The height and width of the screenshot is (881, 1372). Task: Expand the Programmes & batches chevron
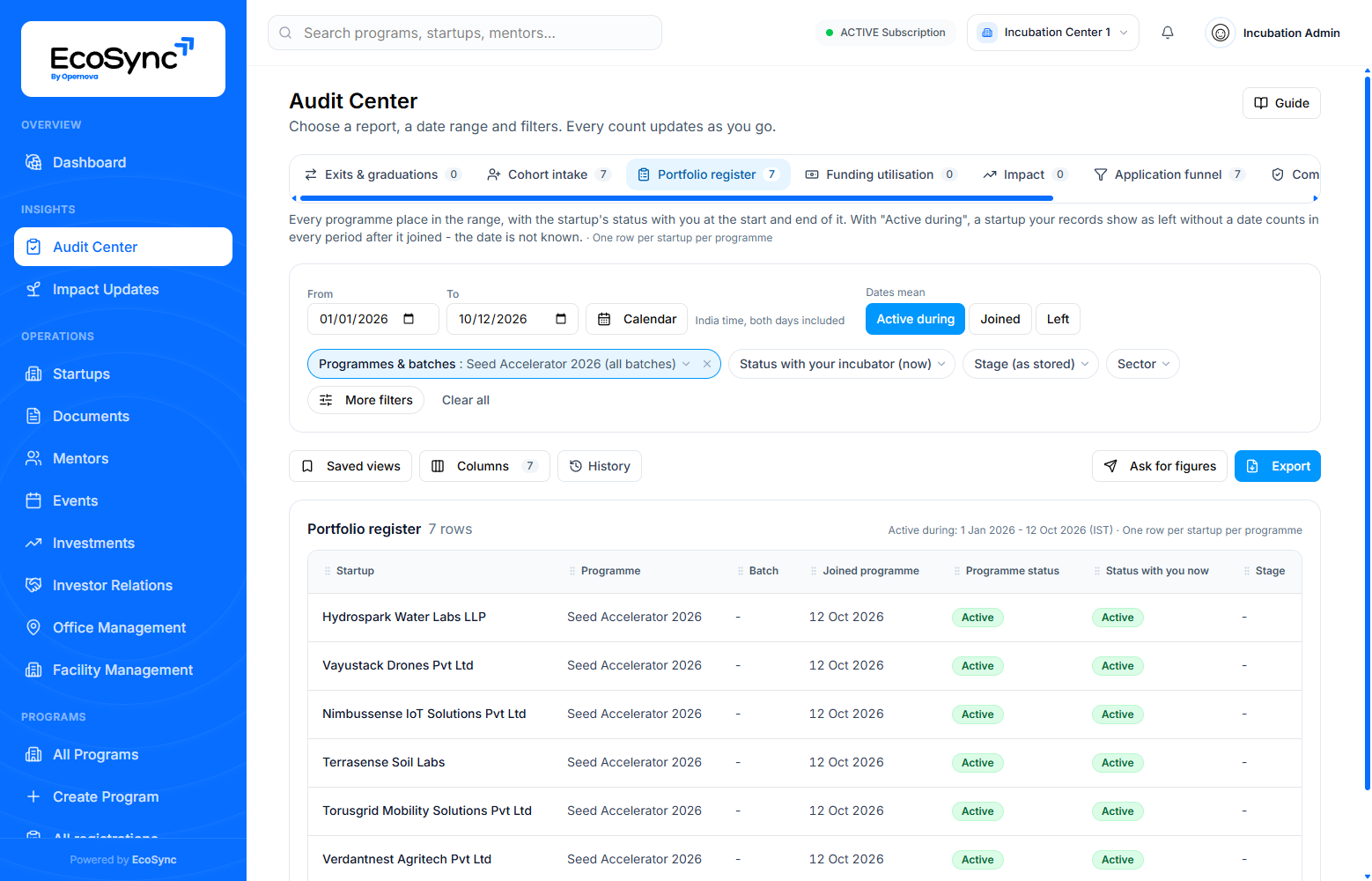687,364
